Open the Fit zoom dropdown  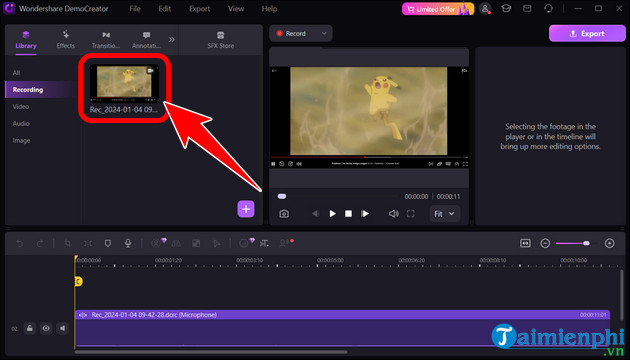tap(444, 214)
